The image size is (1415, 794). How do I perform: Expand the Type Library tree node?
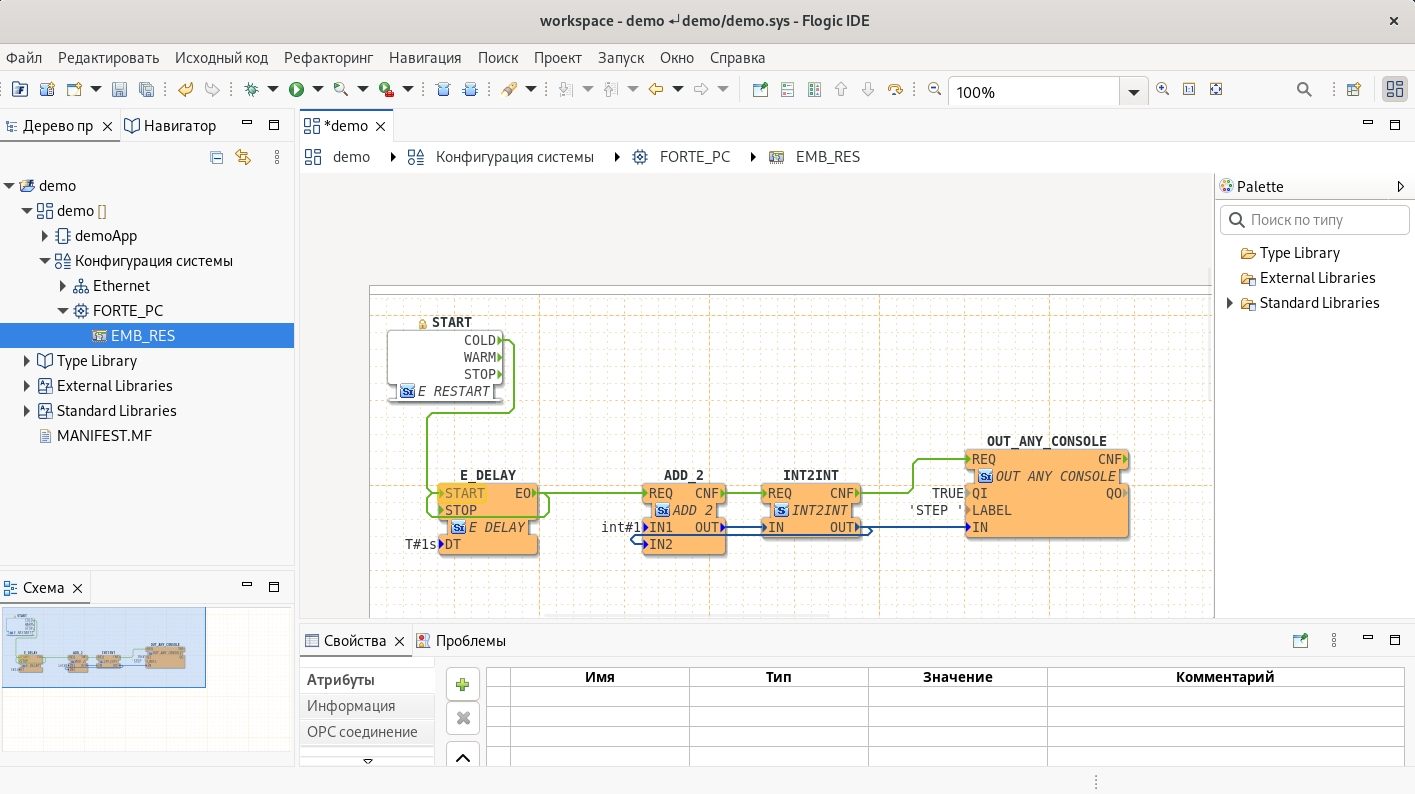(28, 361)
